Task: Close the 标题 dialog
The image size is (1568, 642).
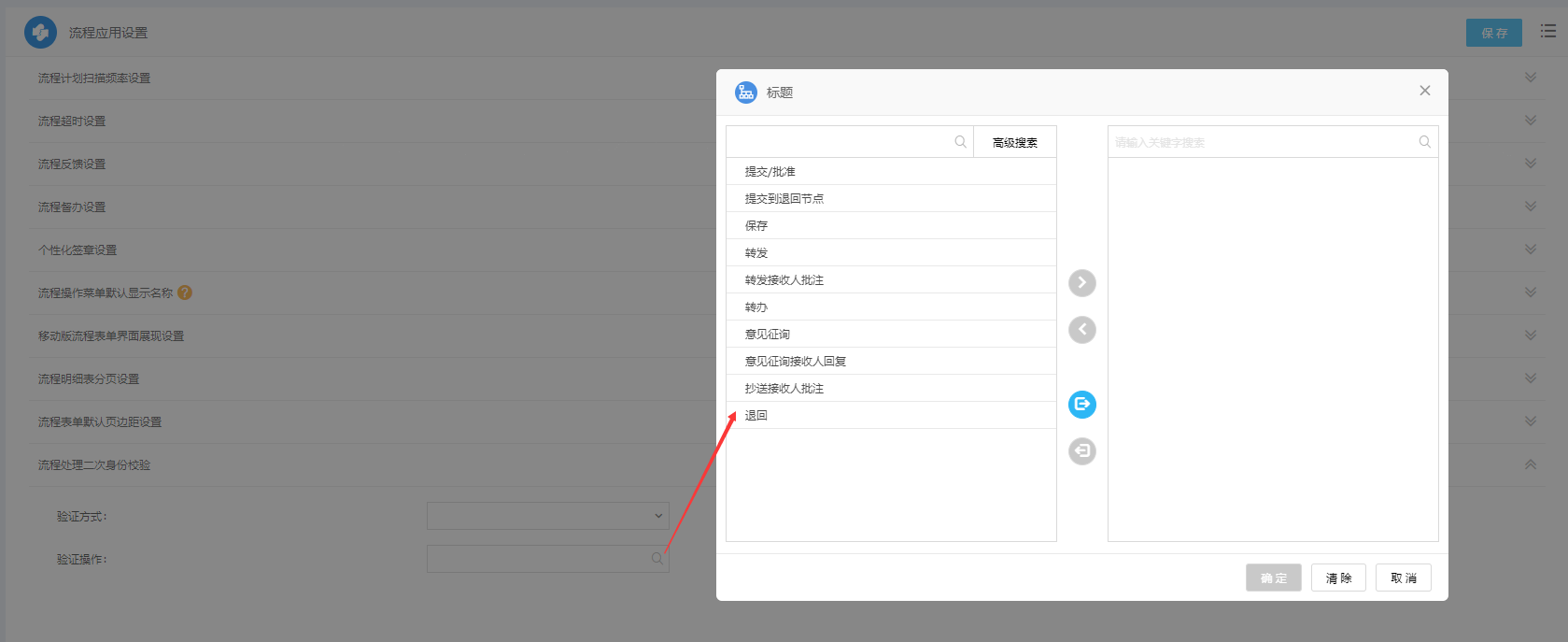Action: 1424,91
